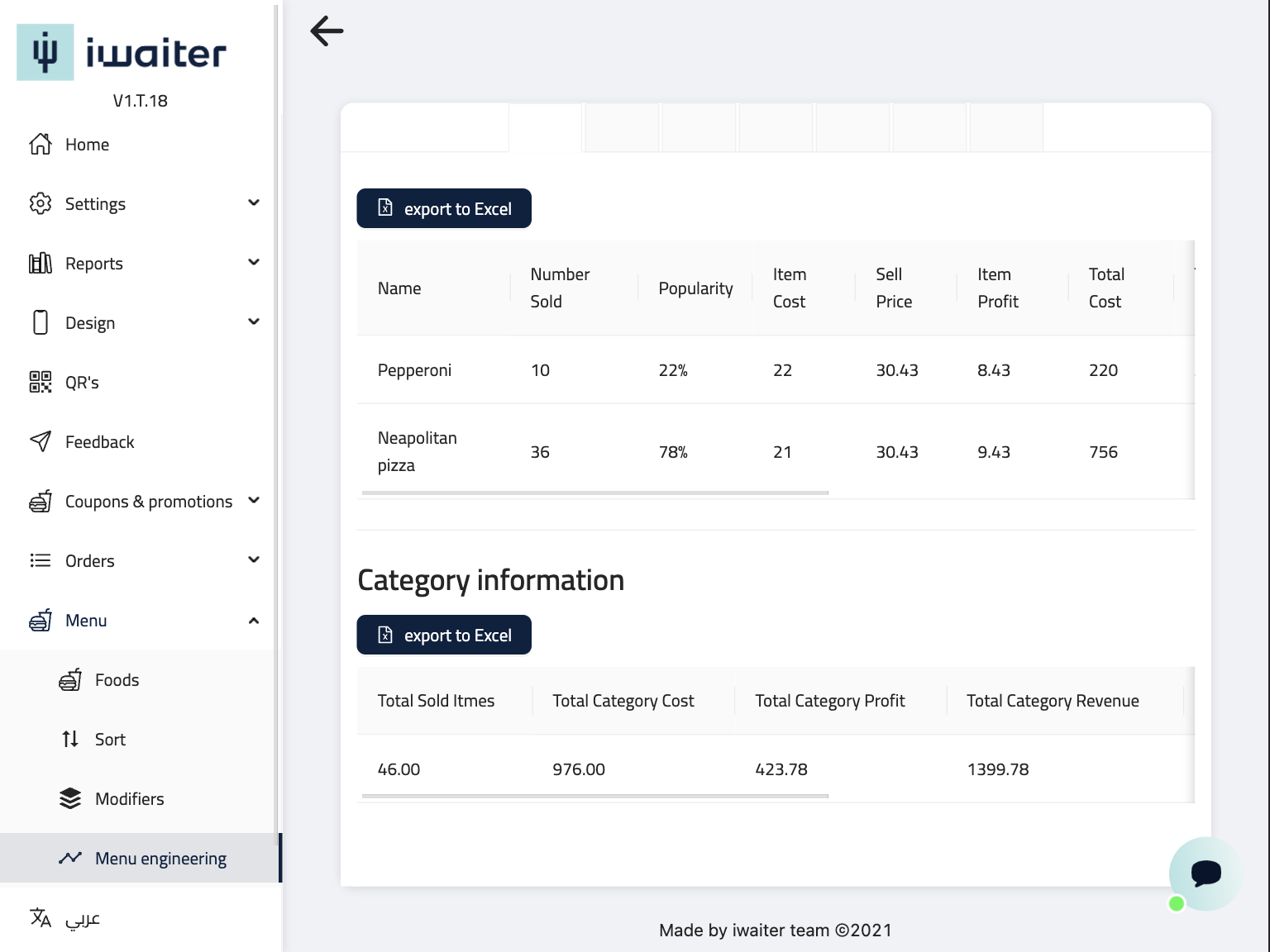Screen dimensions: 1270x952
Task: Expand the Settings submenu chevron
Action: click(x=254, y=203)
